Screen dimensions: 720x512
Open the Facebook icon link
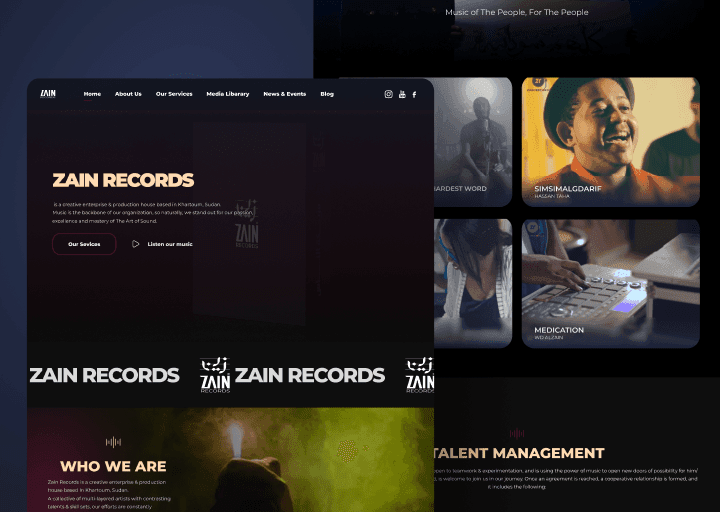414,94
